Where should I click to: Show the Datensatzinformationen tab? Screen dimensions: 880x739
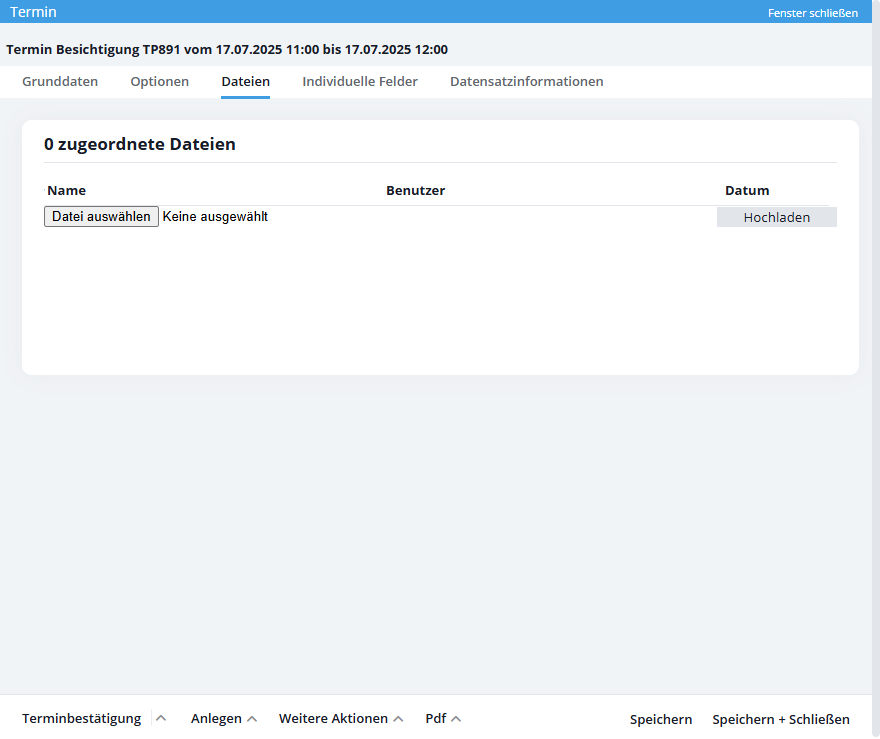(526, 81)
